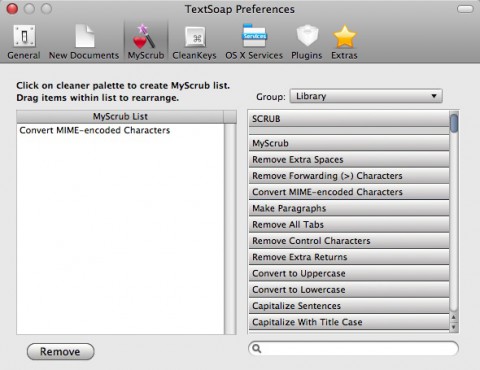Add Capitalize Sentences cleaner
This screenshot has height=370, width=480.
pyautogui.click(x=349, y=306)
